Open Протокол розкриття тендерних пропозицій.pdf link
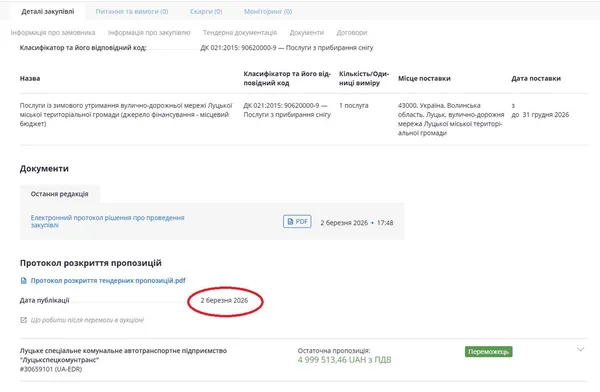The width and height of the screenshot is (600, 392). point(108,281)
